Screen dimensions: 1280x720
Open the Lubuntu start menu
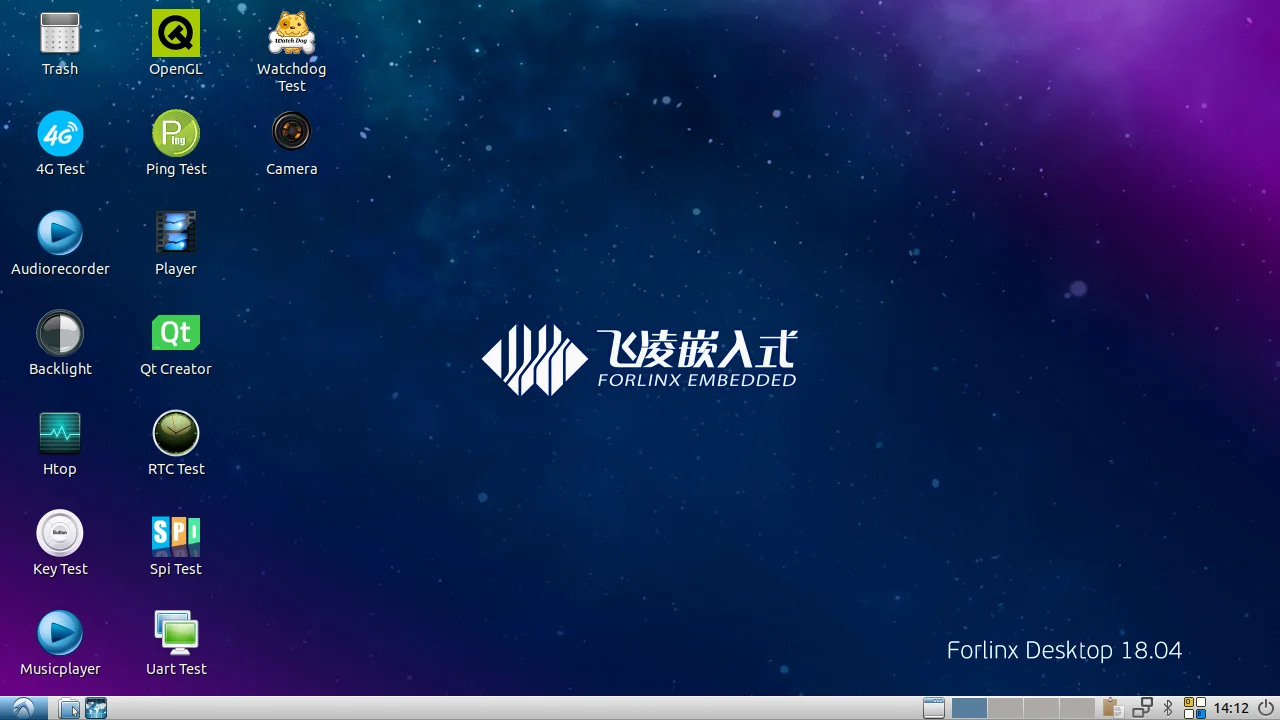pyautogui.click(x=23, y=708)
